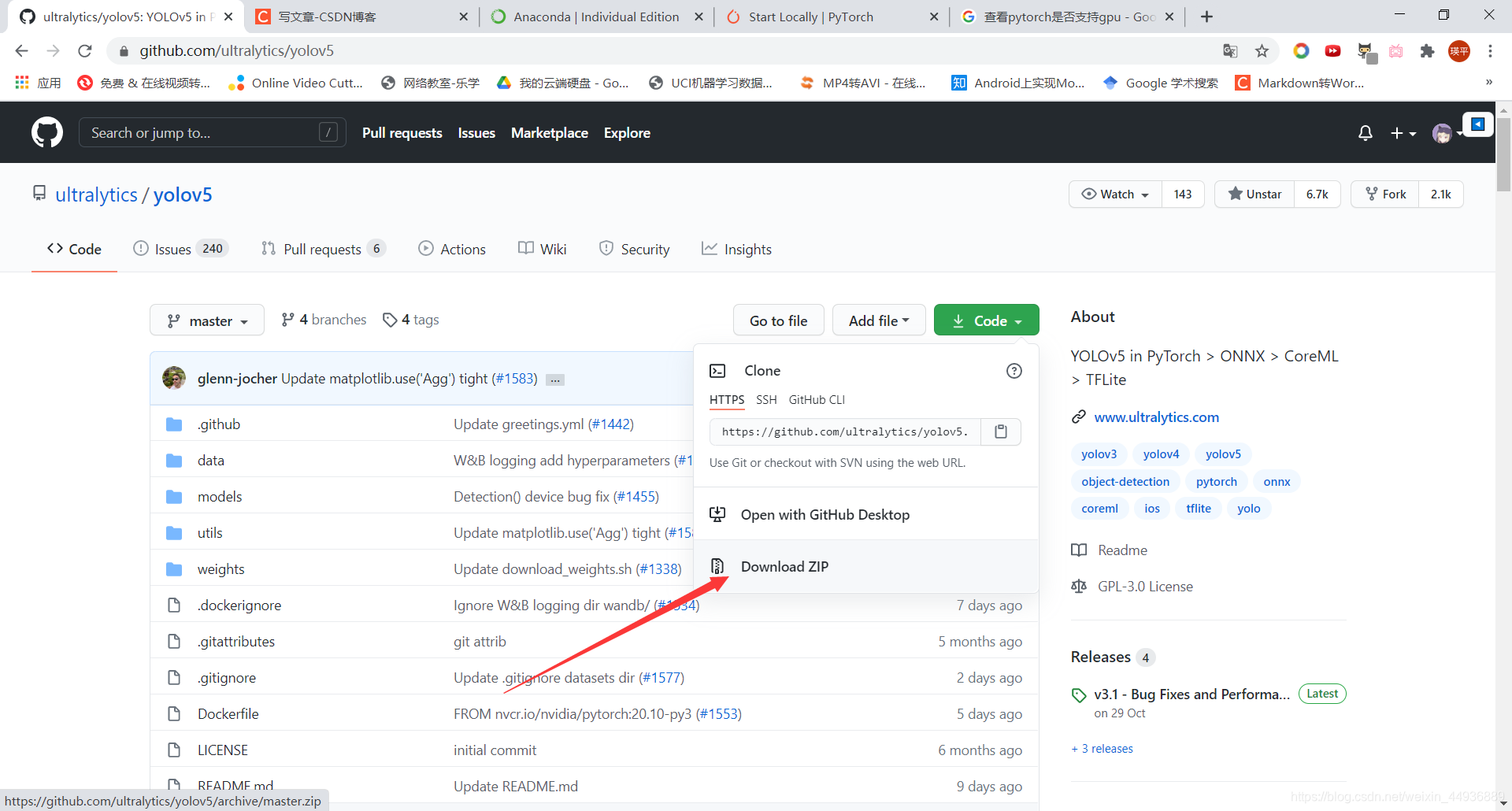Open Chrome three-dot menu
This screenshot has width=1512, height=811.
1490,51
